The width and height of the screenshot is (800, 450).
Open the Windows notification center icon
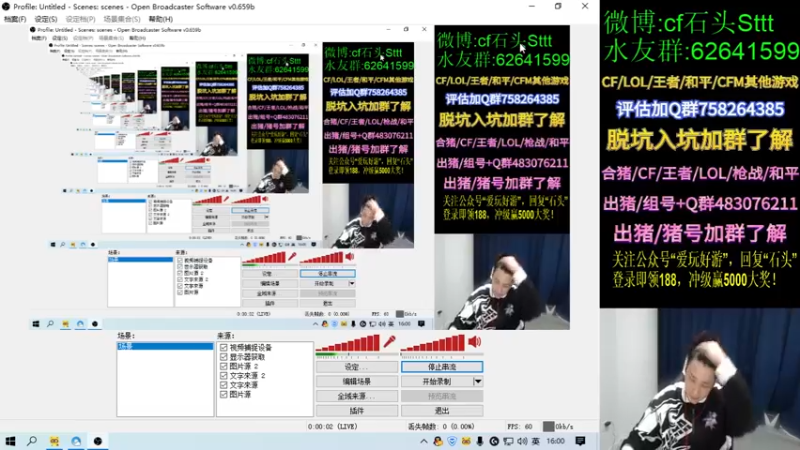[x=580, y=441]
